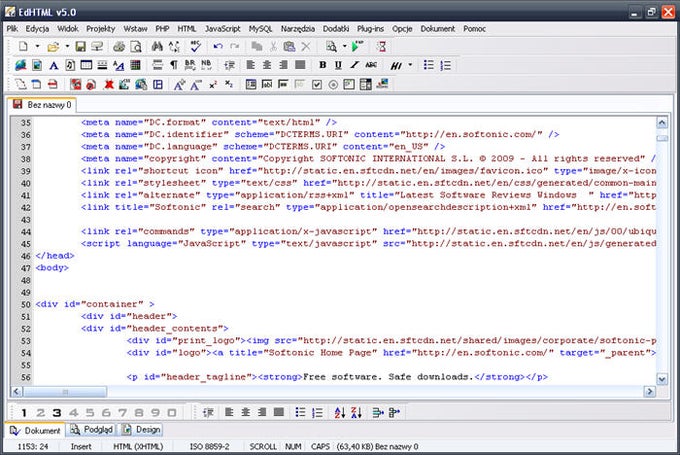Image resolution: width=680 pixels, height=455 pixels.
Task: Switch to the Dokument tab
Action: [x=35, y=430]
